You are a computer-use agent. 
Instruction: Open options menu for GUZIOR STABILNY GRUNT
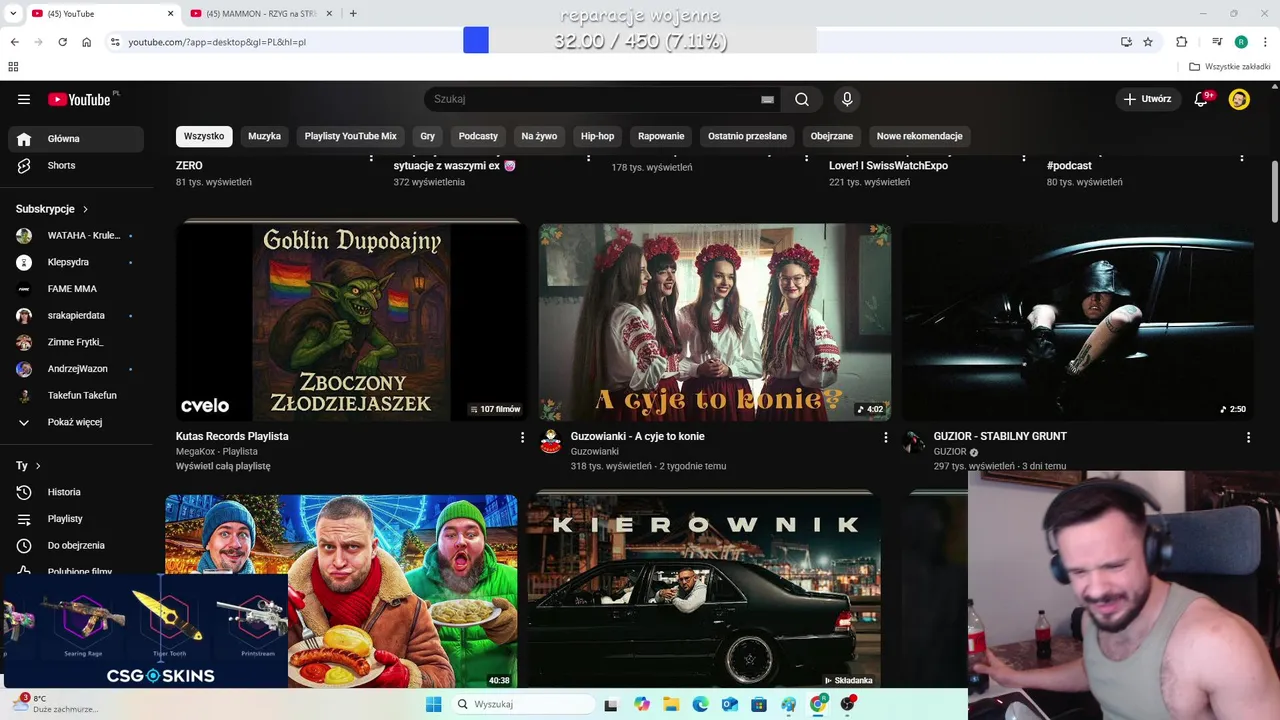pyautogui.click(x=1248, y=437)
